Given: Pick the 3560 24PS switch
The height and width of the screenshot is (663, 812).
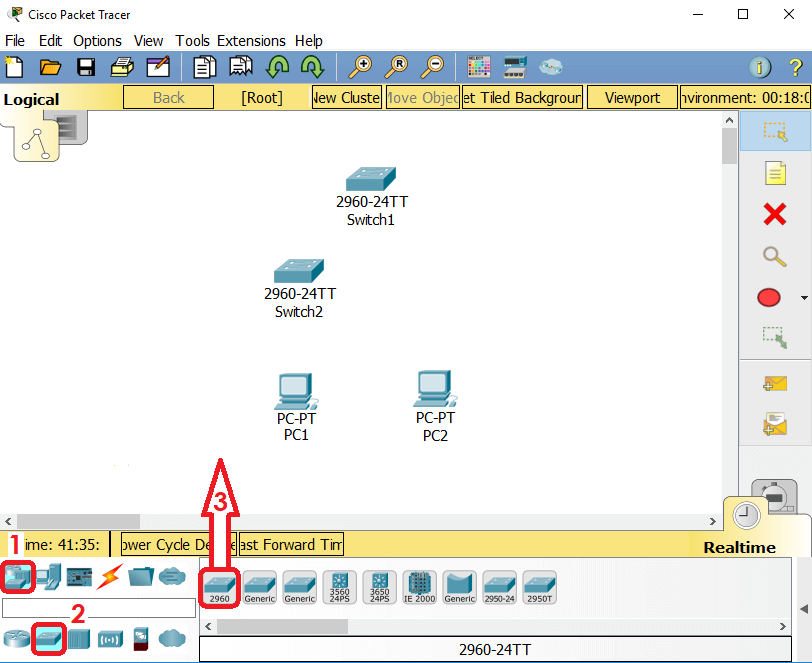Looking at the screenshot, I should [x=340, y=588].
